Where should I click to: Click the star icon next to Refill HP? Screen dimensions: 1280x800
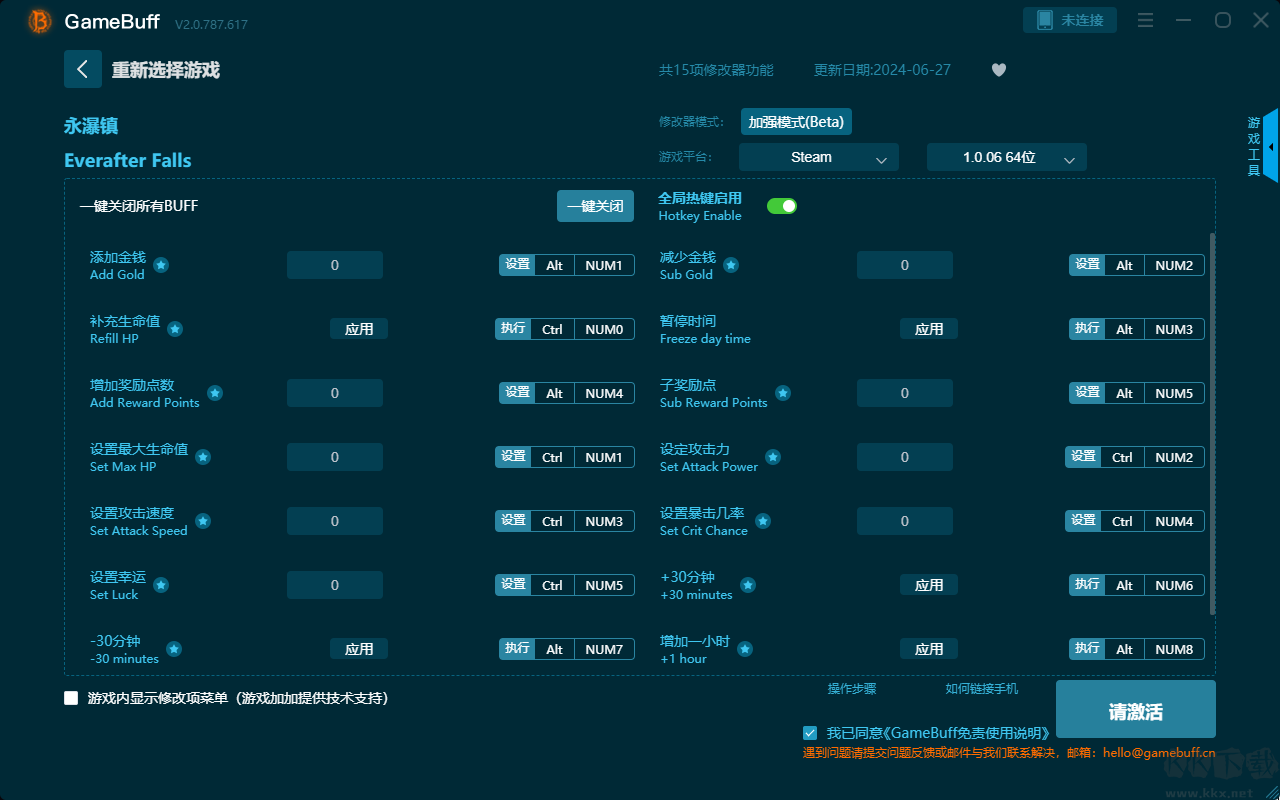coord(175,329)
